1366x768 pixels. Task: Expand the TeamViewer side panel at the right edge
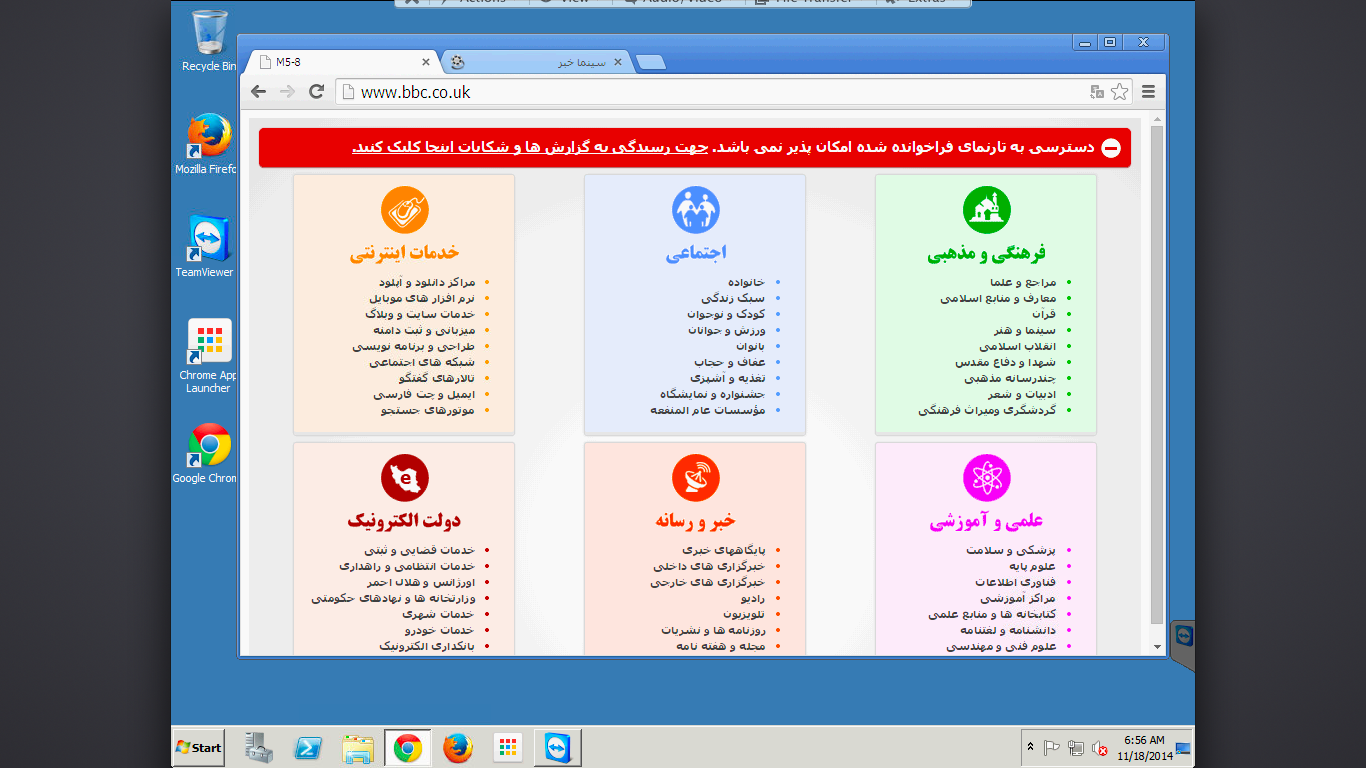pyautogui.click(x=1183, y=644)
